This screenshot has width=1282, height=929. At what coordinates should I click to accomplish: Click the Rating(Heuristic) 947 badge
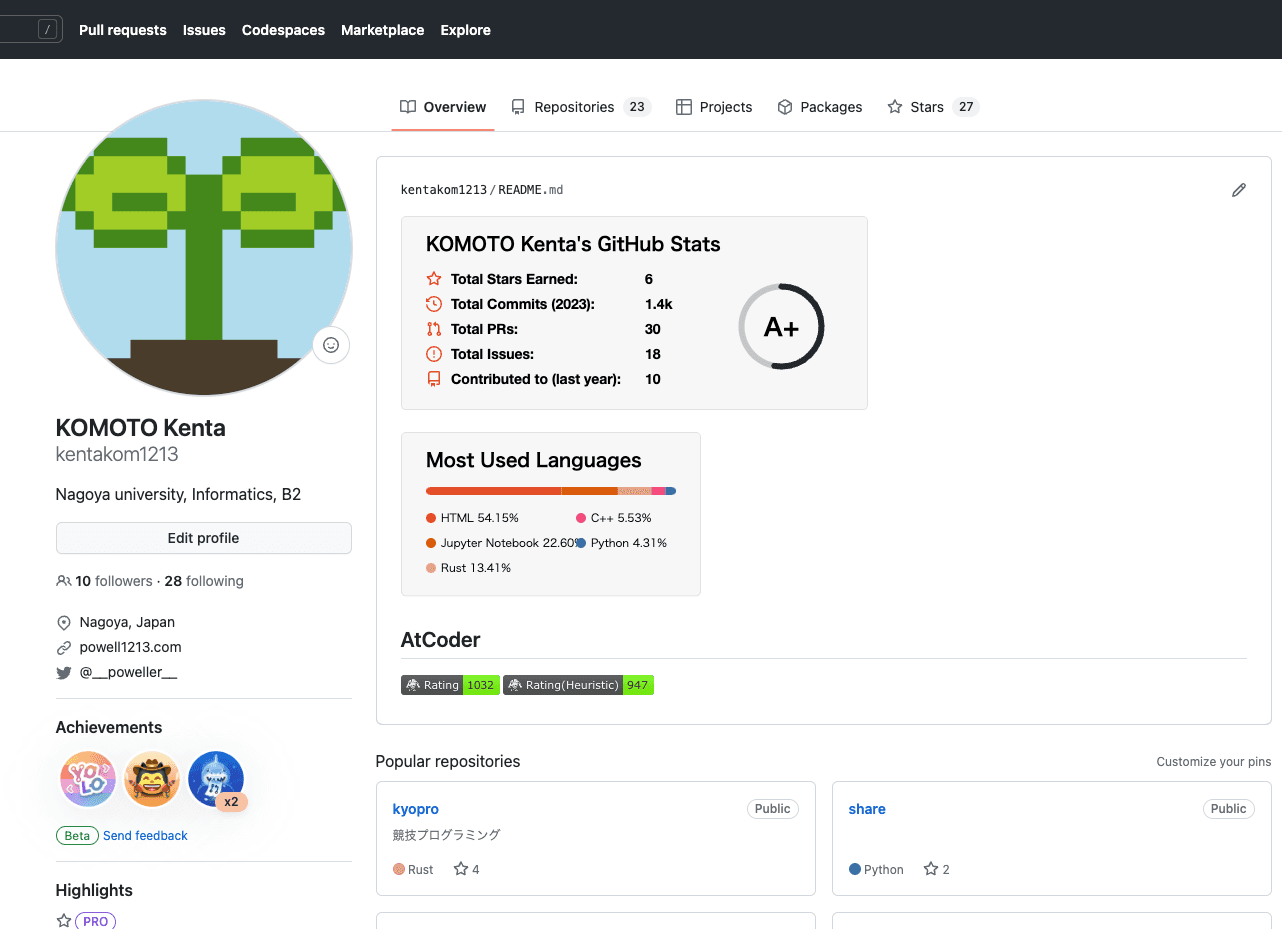[578, 685]
